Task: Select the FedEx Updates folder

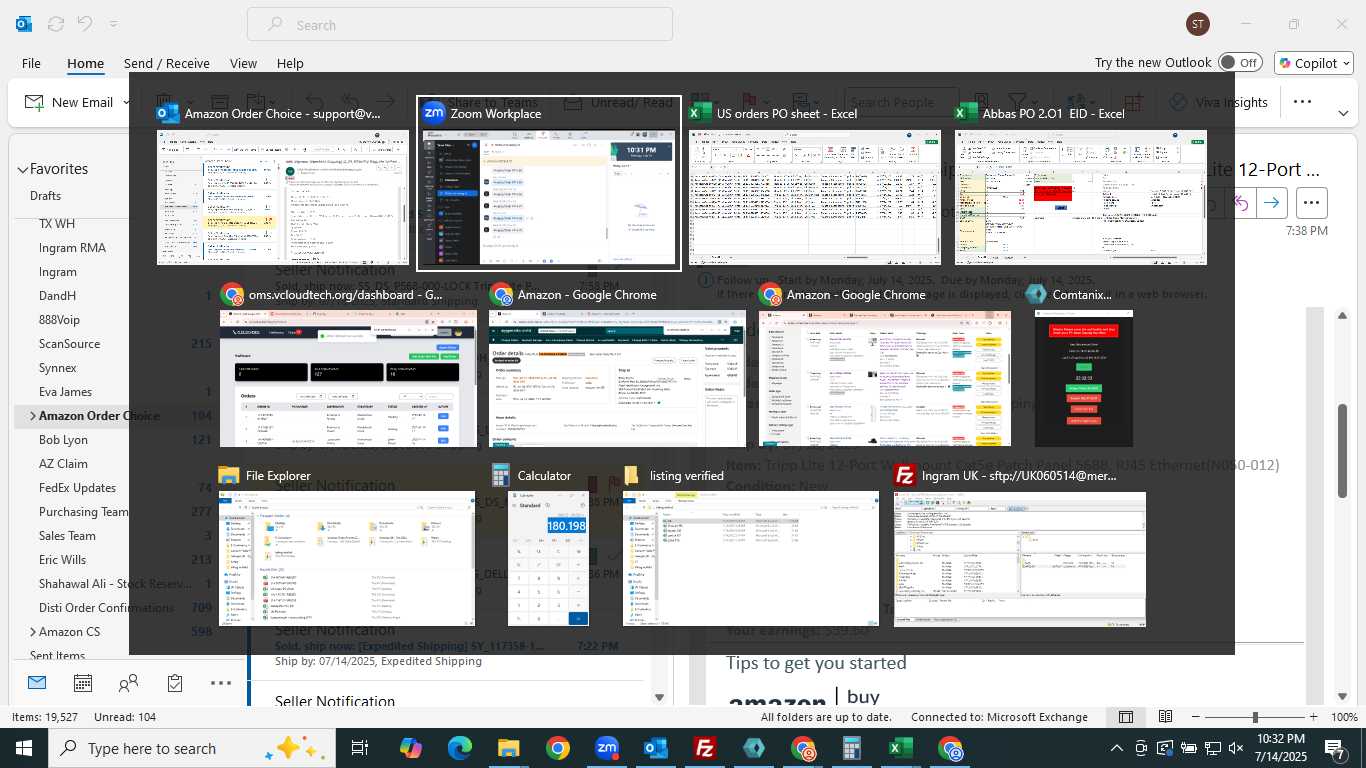Action: [x=78, y=488]
